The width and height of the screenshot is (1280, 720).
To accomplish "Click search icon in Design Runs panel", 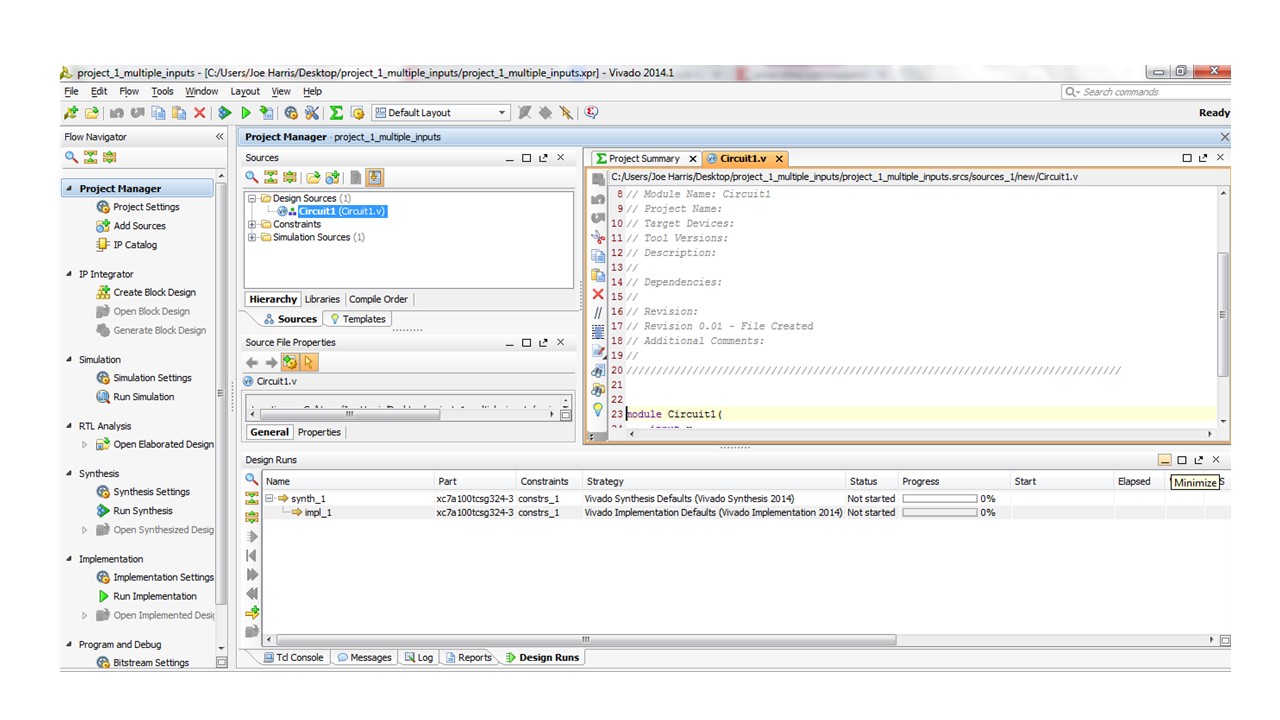I will coord(252,480).
